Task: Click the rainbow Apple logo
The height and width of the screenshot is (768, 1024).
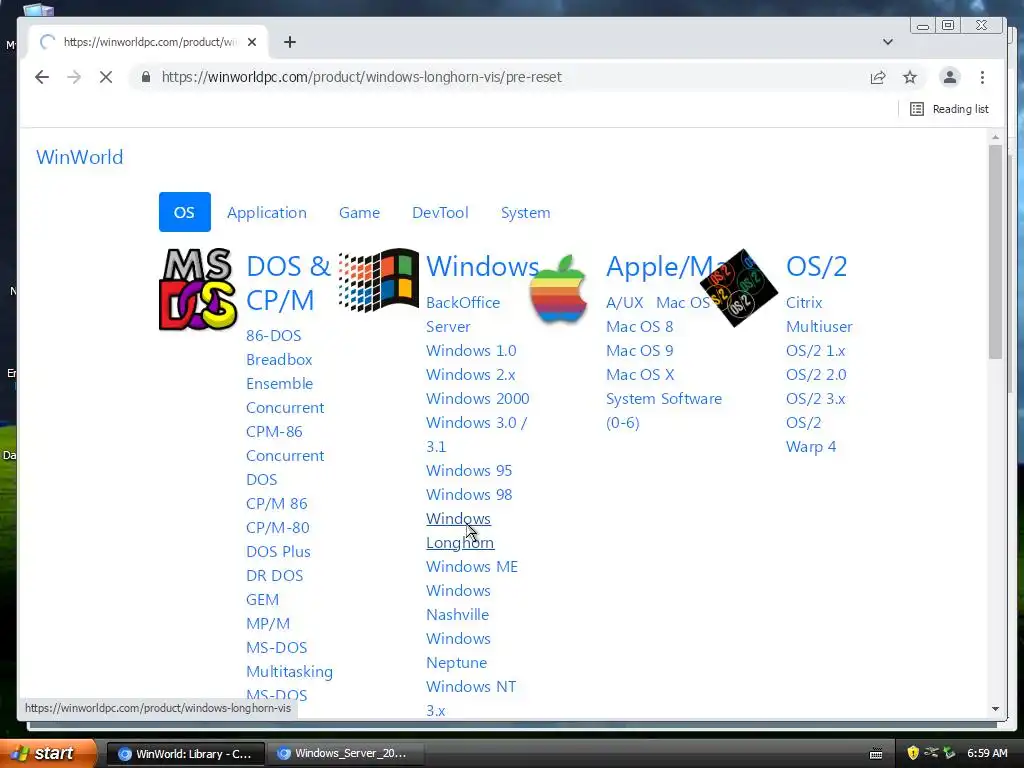Action: pos(558,289)
